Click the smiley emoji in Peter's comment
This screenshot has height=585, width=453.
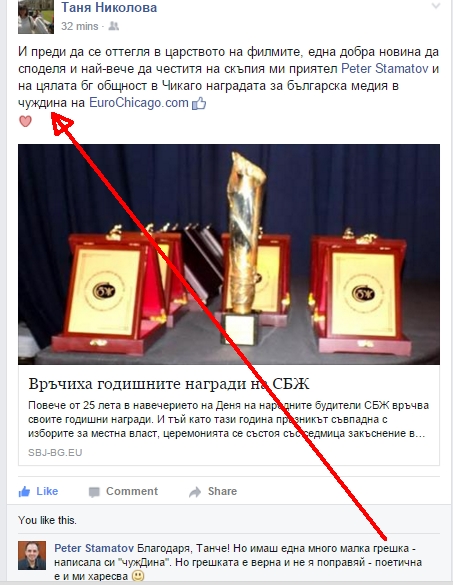tap(138, 576)
